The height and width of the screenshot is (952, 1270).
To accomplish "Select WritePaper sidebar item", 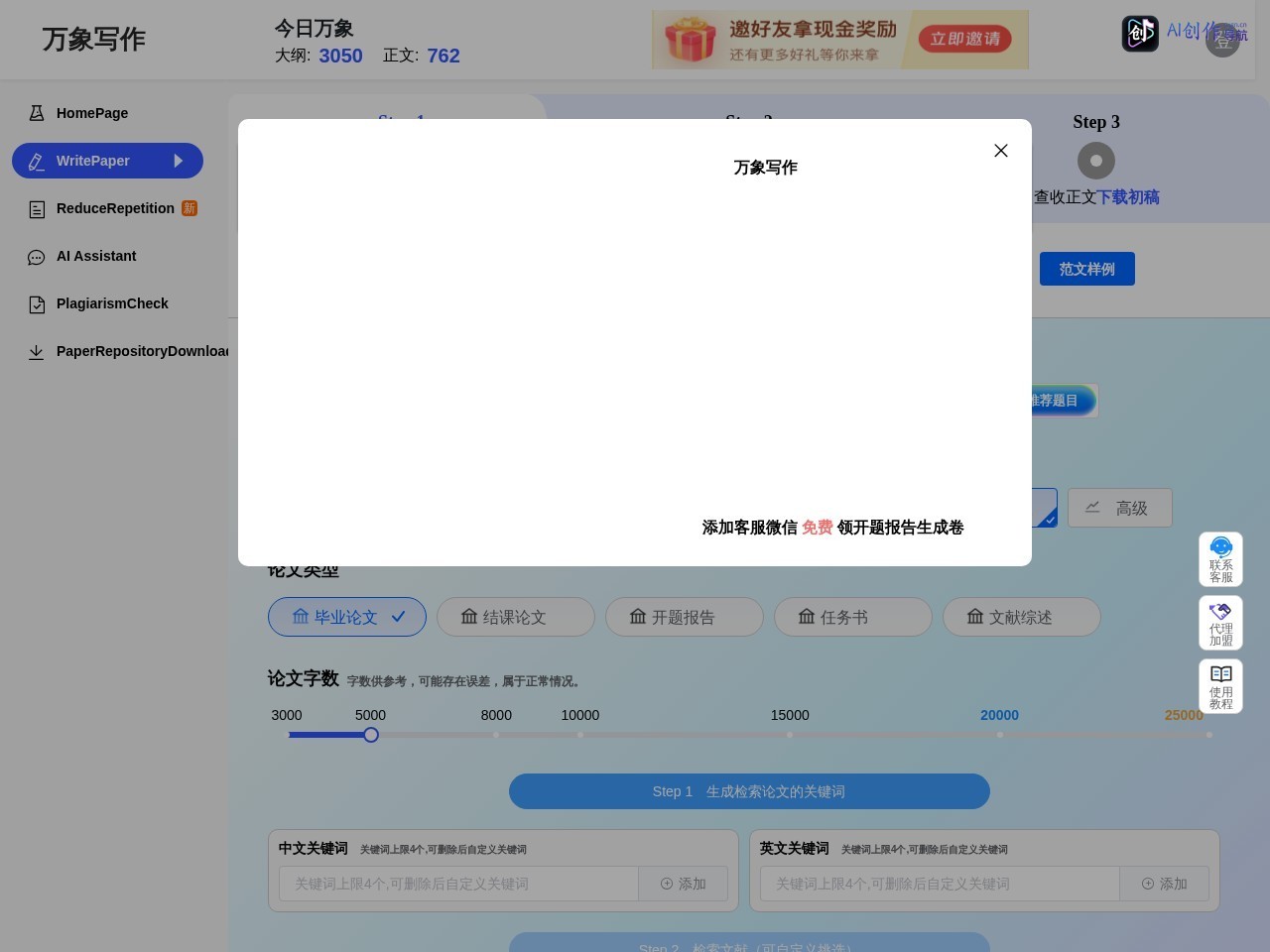I will [x=107, y=161].
